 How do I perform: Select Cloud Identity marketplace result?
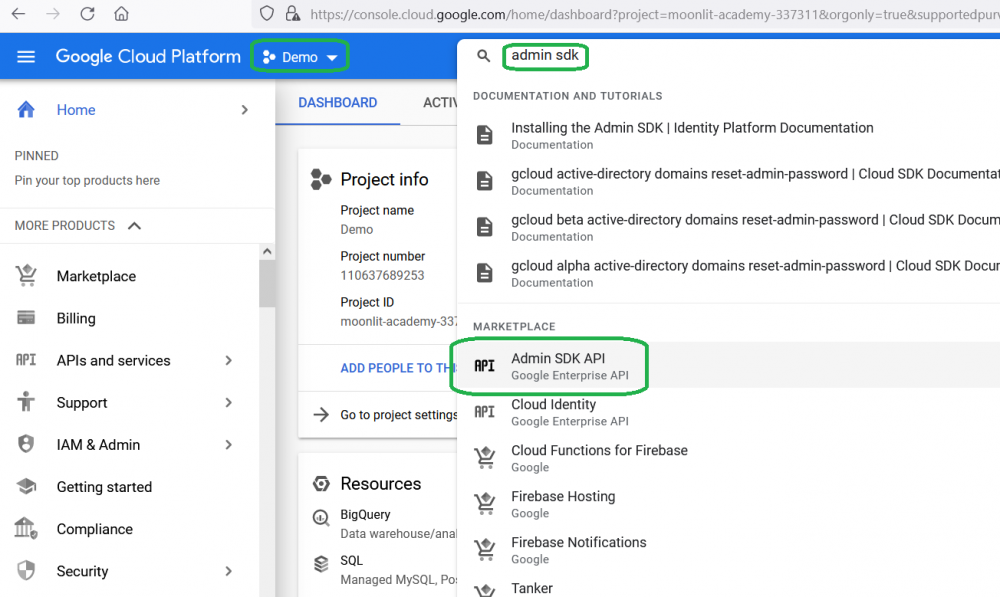click(x=553, y=412)
